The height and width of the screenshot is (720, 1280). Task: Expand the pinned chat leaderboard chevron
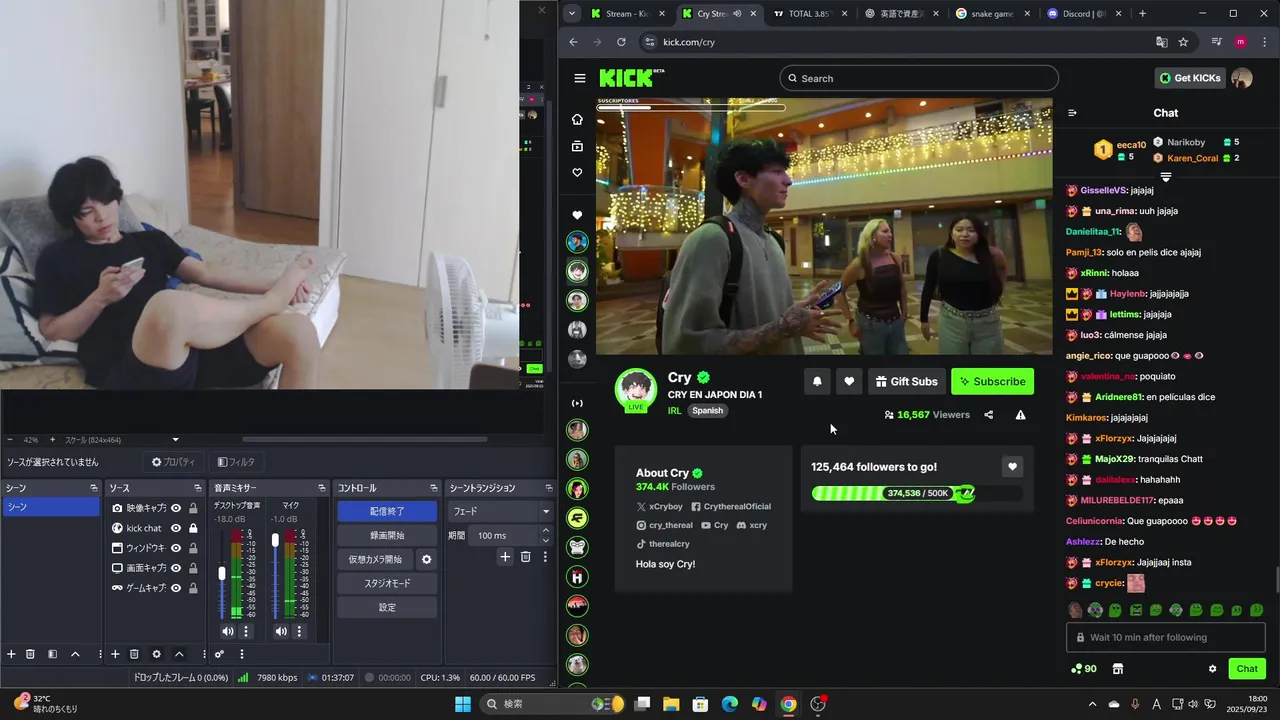pyautogui.click(x=1165, y=176)
